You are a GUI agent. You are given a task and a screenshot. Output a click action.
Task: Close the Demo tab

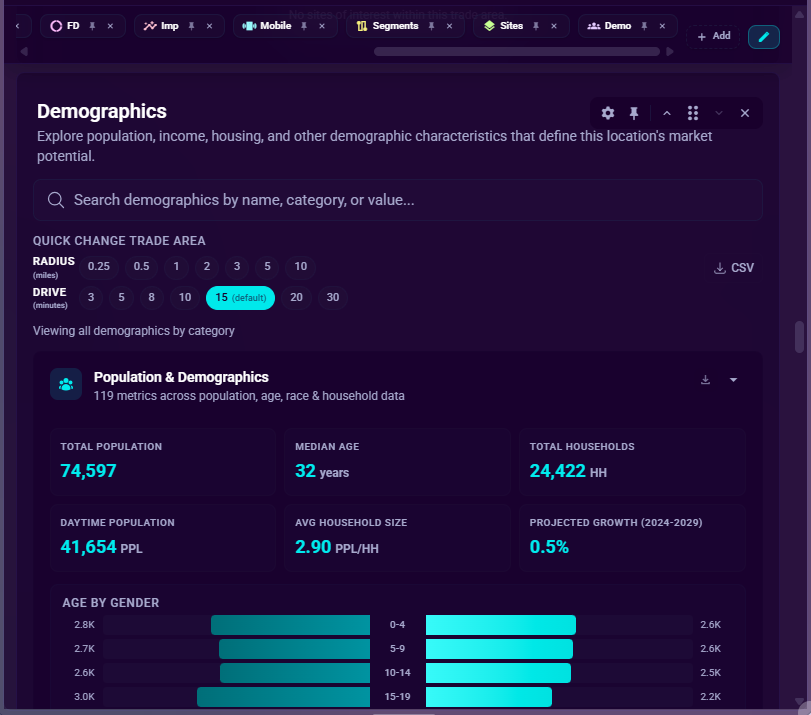click(662, 26)
